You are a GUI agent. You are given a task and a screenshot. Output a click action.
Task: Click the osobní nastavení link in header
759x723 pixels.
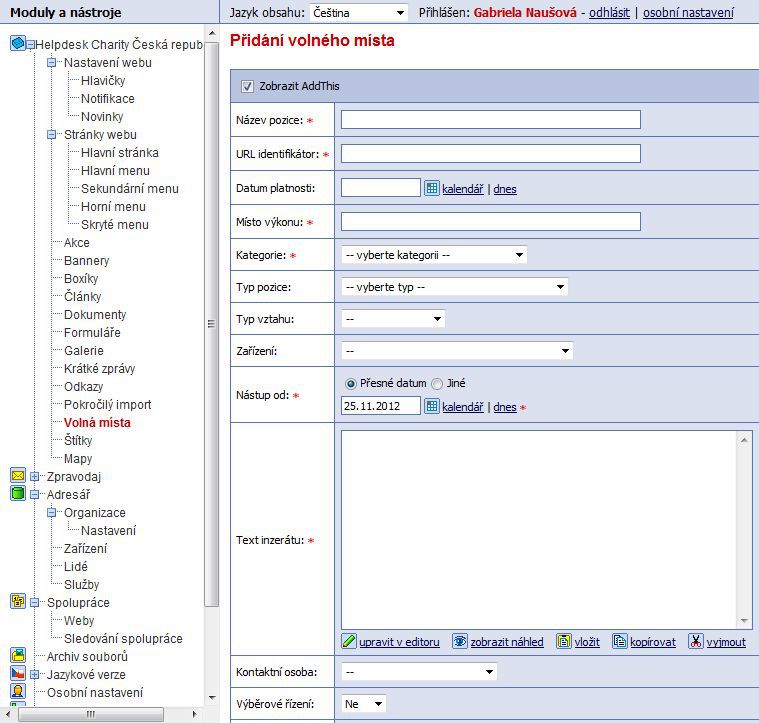coord(688,13)
